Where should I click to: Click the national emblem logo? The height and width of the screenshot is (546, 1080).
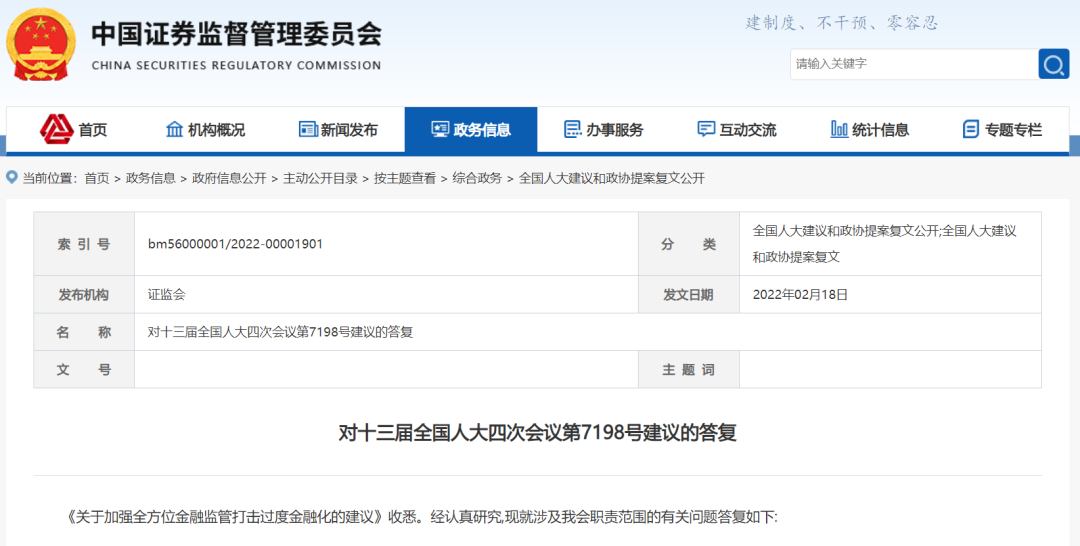point(41,45)
